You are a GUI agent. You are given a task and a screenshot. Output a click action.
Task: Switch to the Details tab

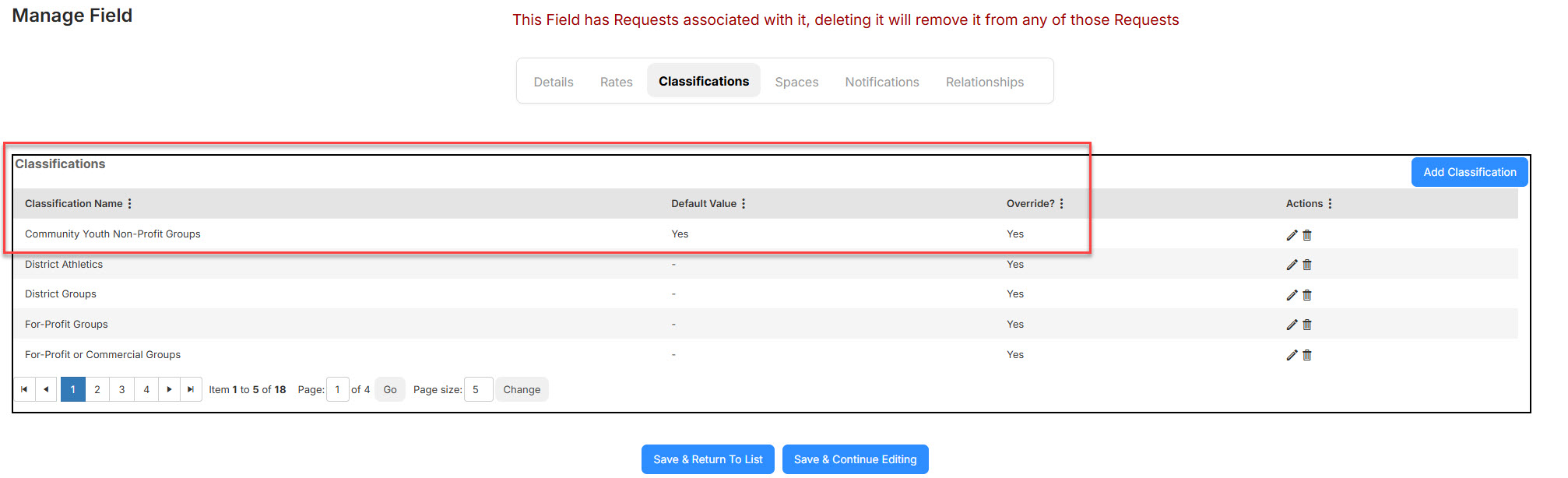point(554,82)
